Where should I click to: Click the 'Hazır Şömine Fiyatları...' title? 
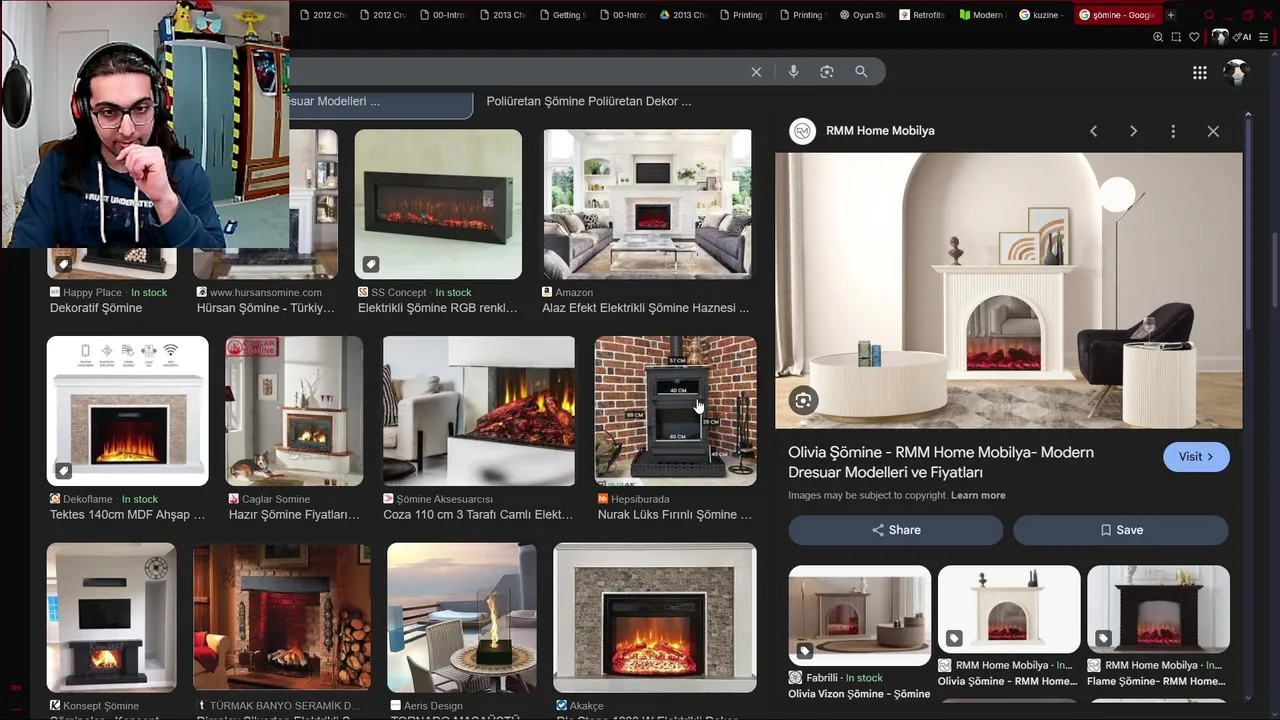(x=294, y=515)
